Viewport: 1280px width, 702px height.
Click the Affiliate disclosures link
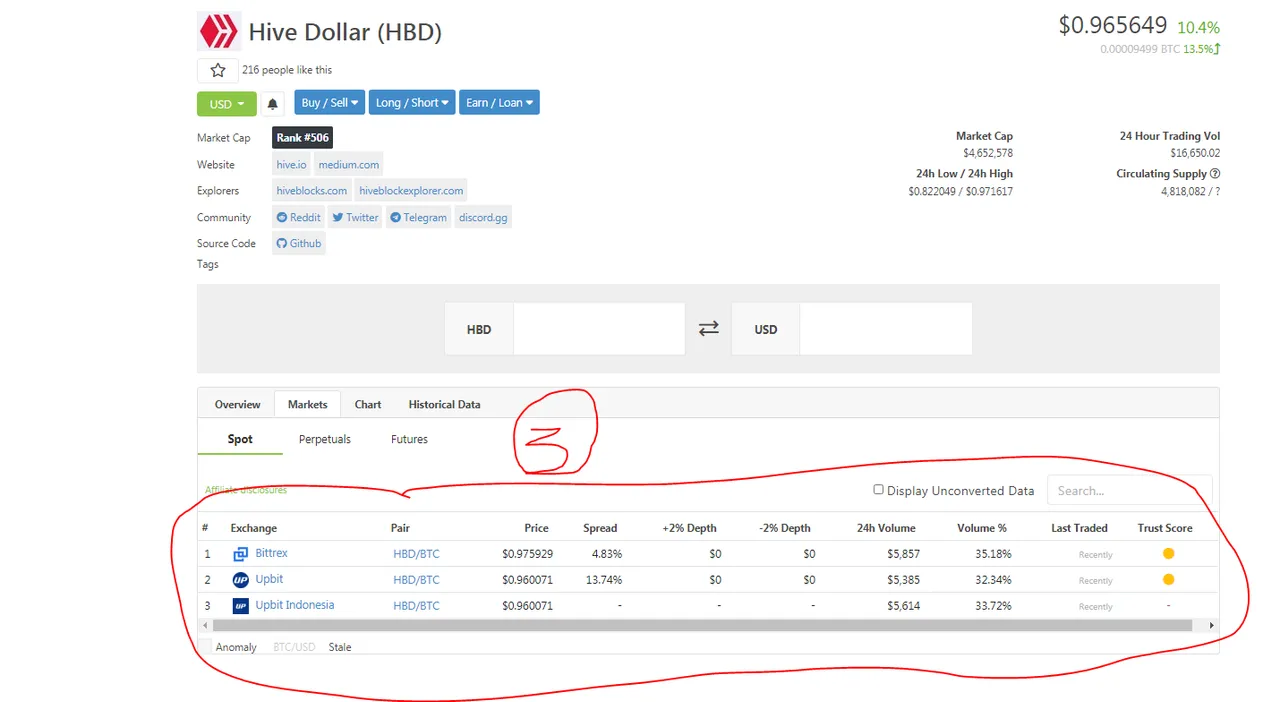coord(246,490)
